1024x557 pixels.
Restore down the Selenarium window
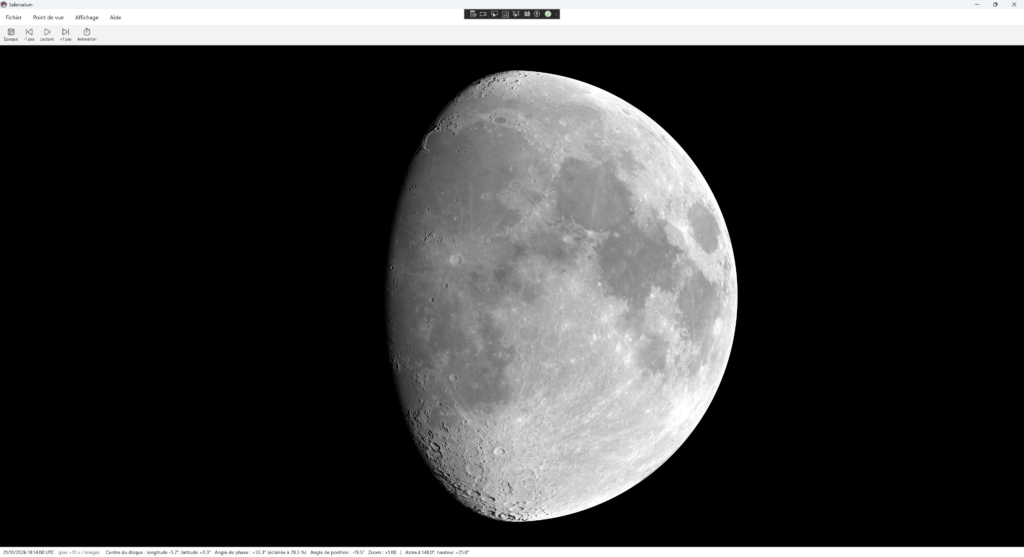(x=995, y=5)
